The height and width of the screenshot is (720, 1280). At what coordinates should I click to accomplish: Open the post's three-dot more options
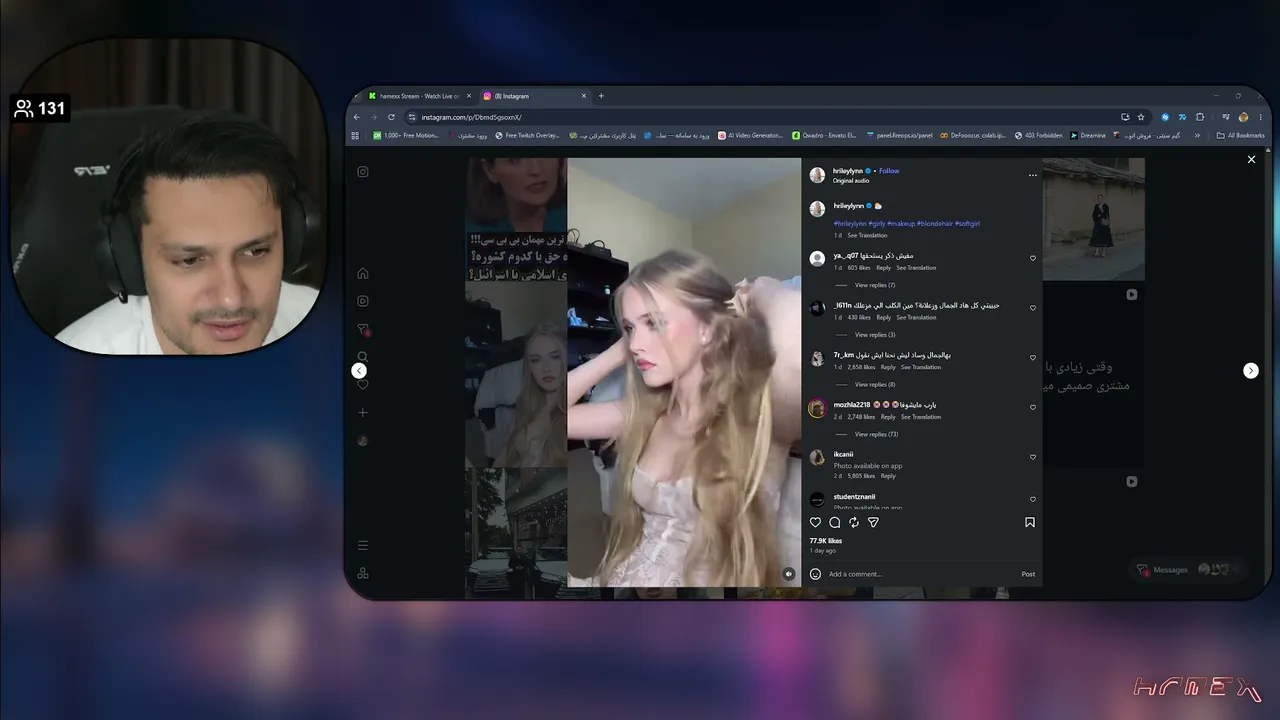pyautogui.click(x=1033, y=175)
